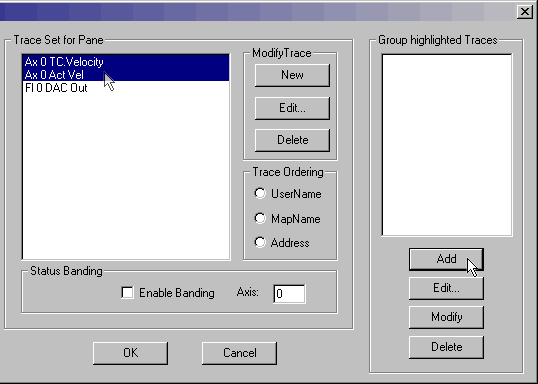This screenshot has width=538, height=384.
Task: Open Edit... in the ModifyTrace group
Action: point(292,108)
